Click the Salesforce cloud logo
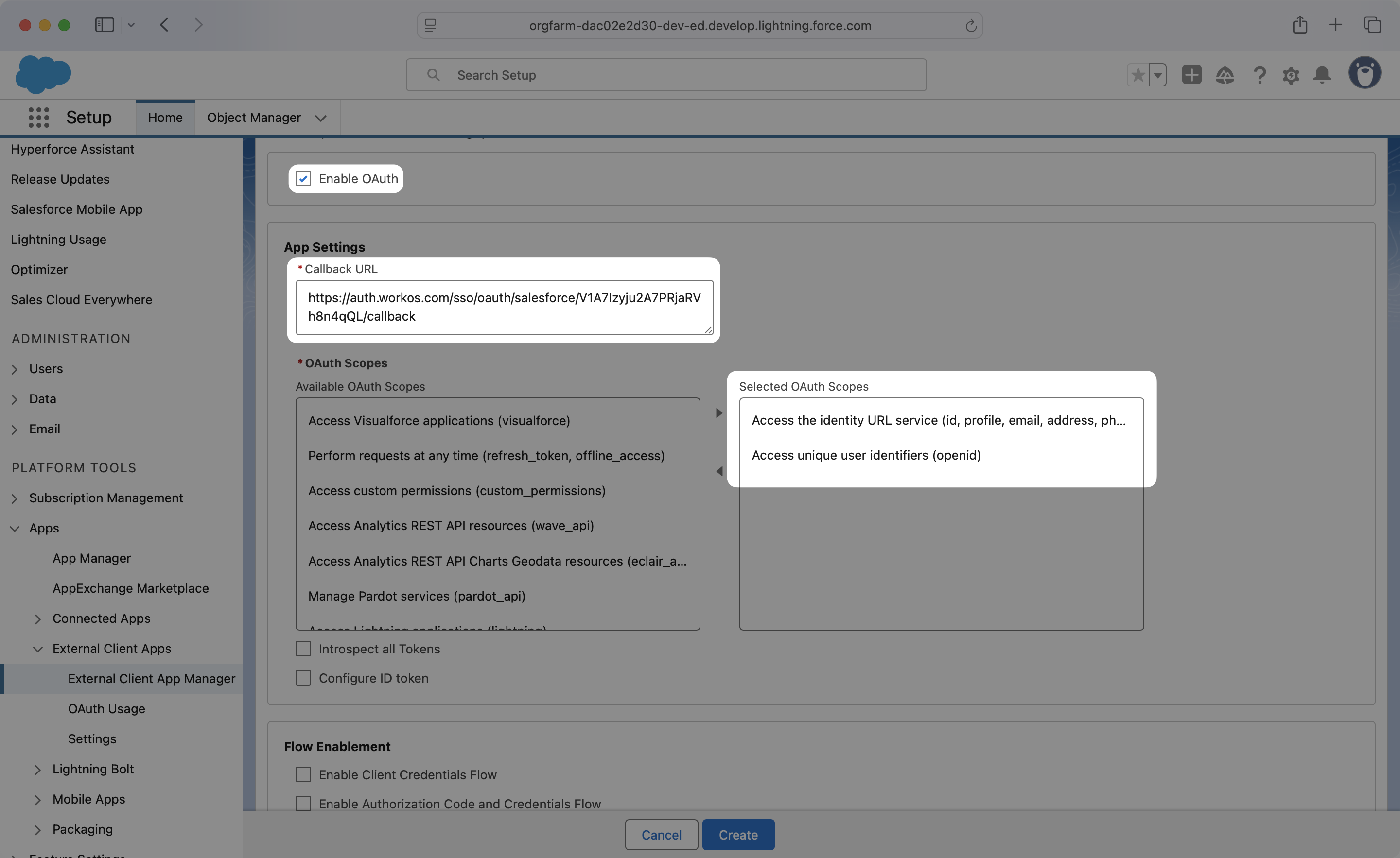The height and width of the screenshot is (858, 1400). (43, 74)
